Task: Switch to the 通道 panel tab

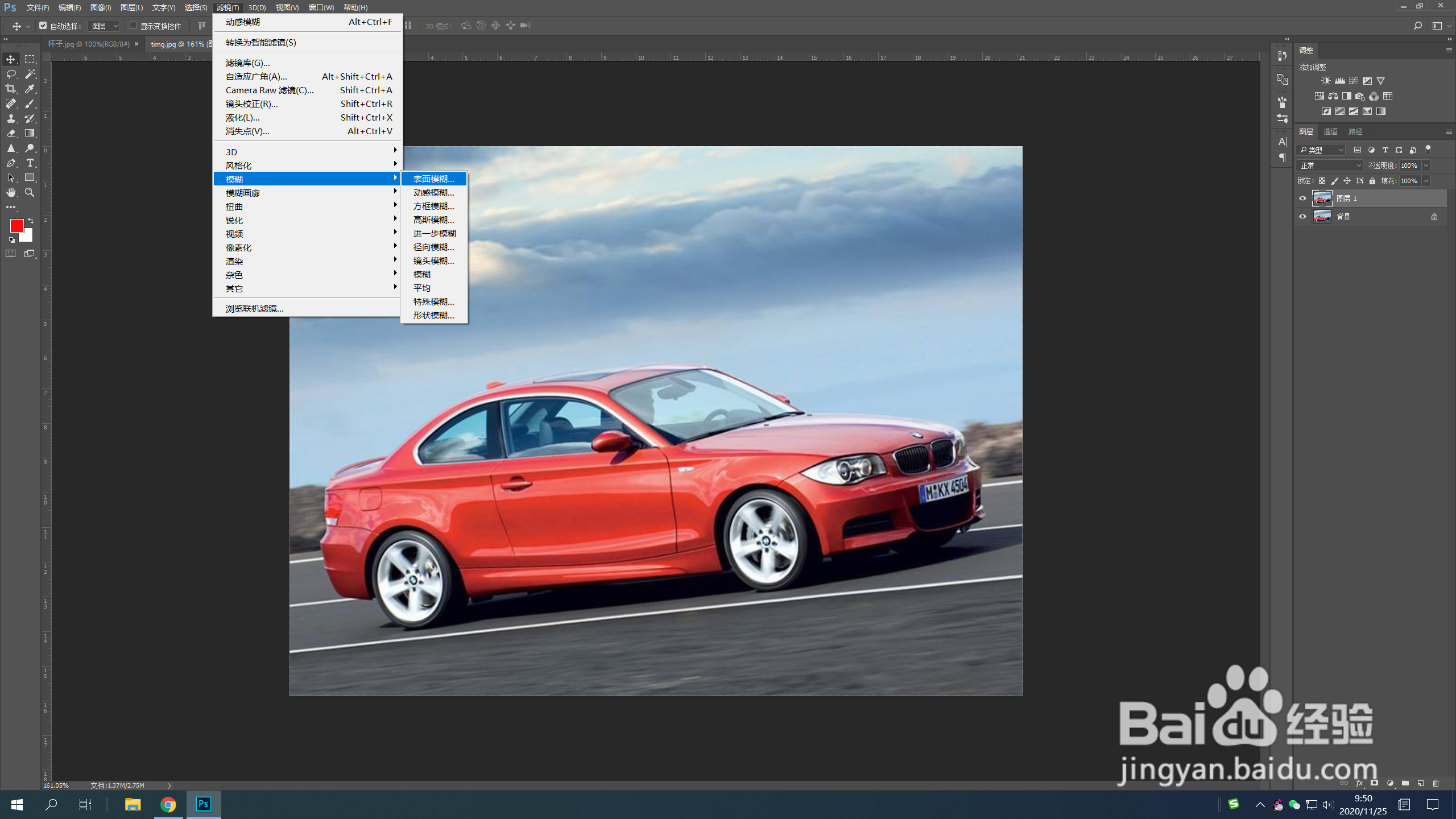Action: pyautogui.click(x=1330, y=132)
